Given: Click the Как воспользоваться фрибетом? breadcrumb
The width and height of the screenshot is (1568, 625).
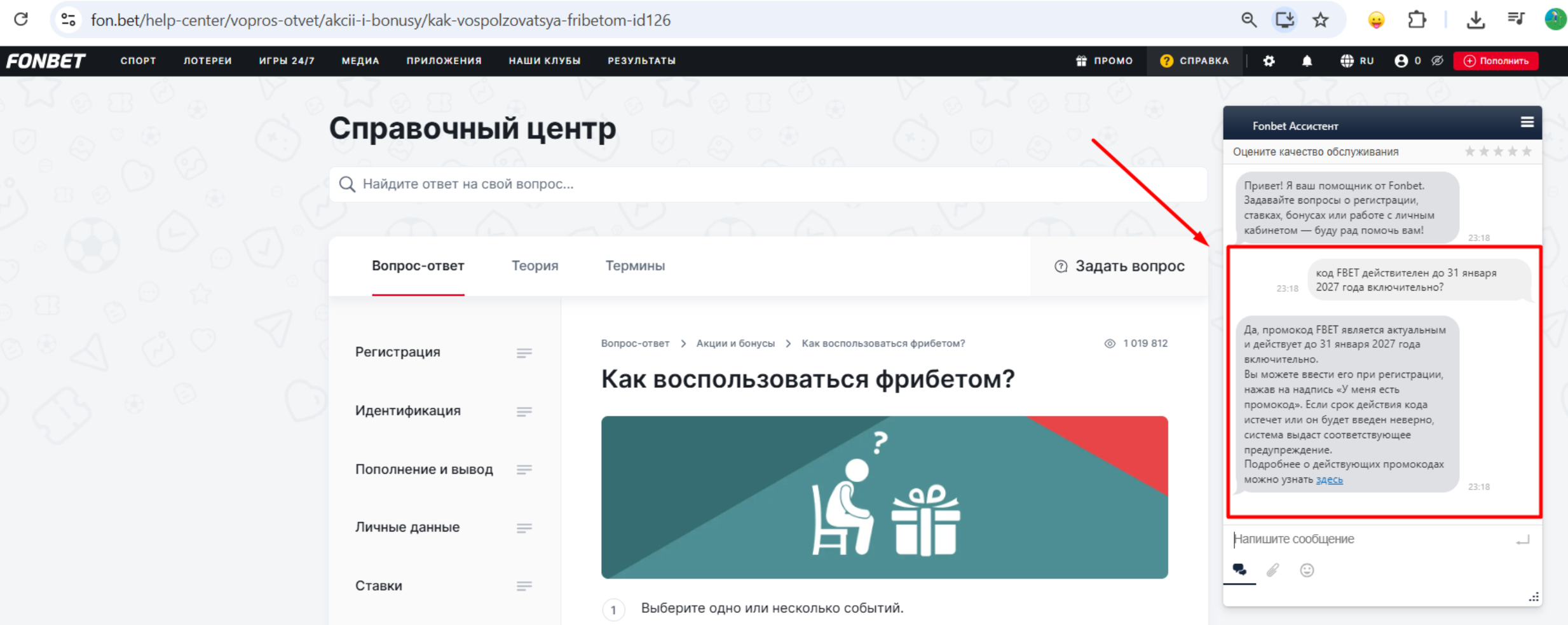Looking at the screenshot, I should (883, 343).
